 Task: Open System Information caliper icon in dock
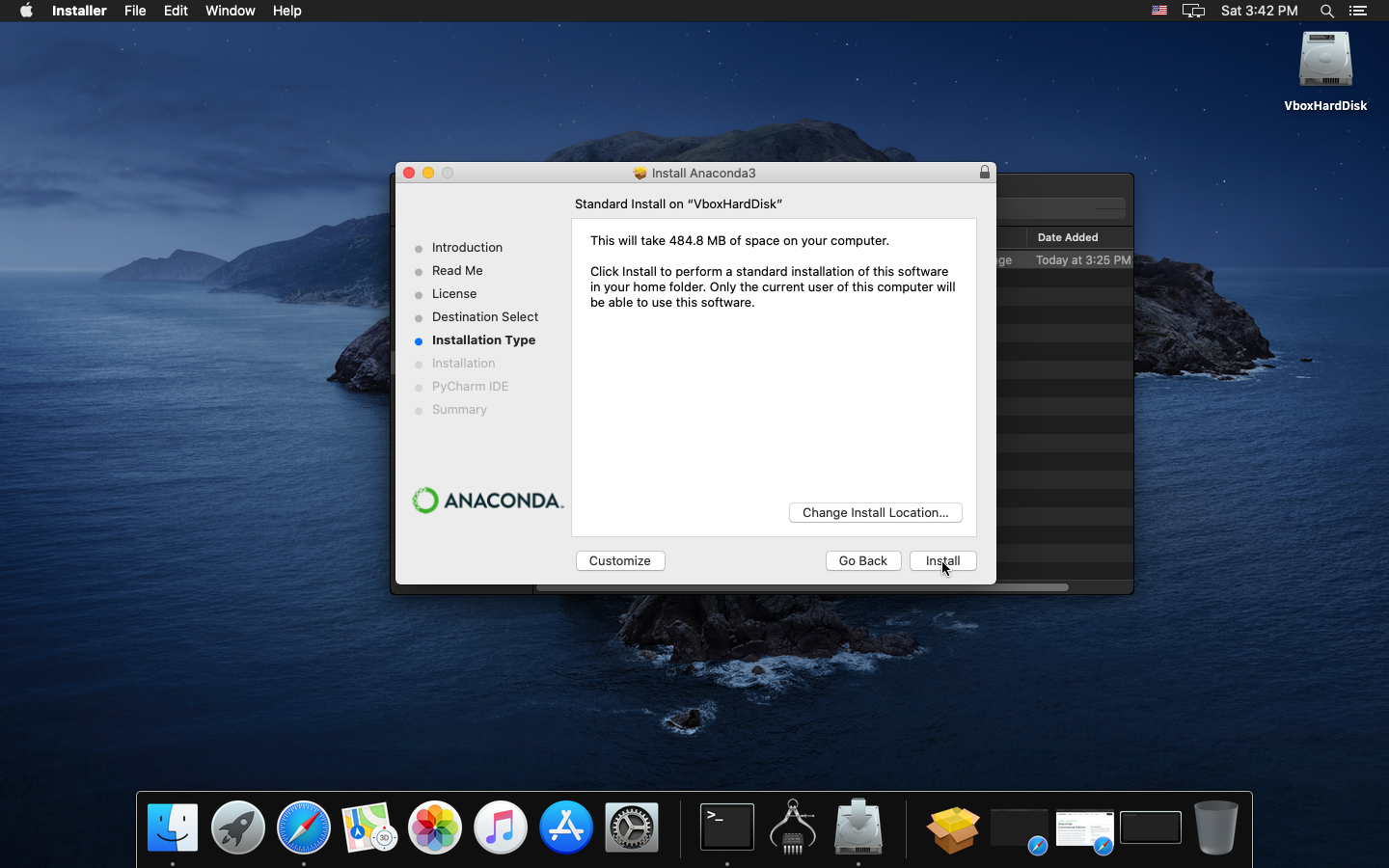(x=793, y=827)
